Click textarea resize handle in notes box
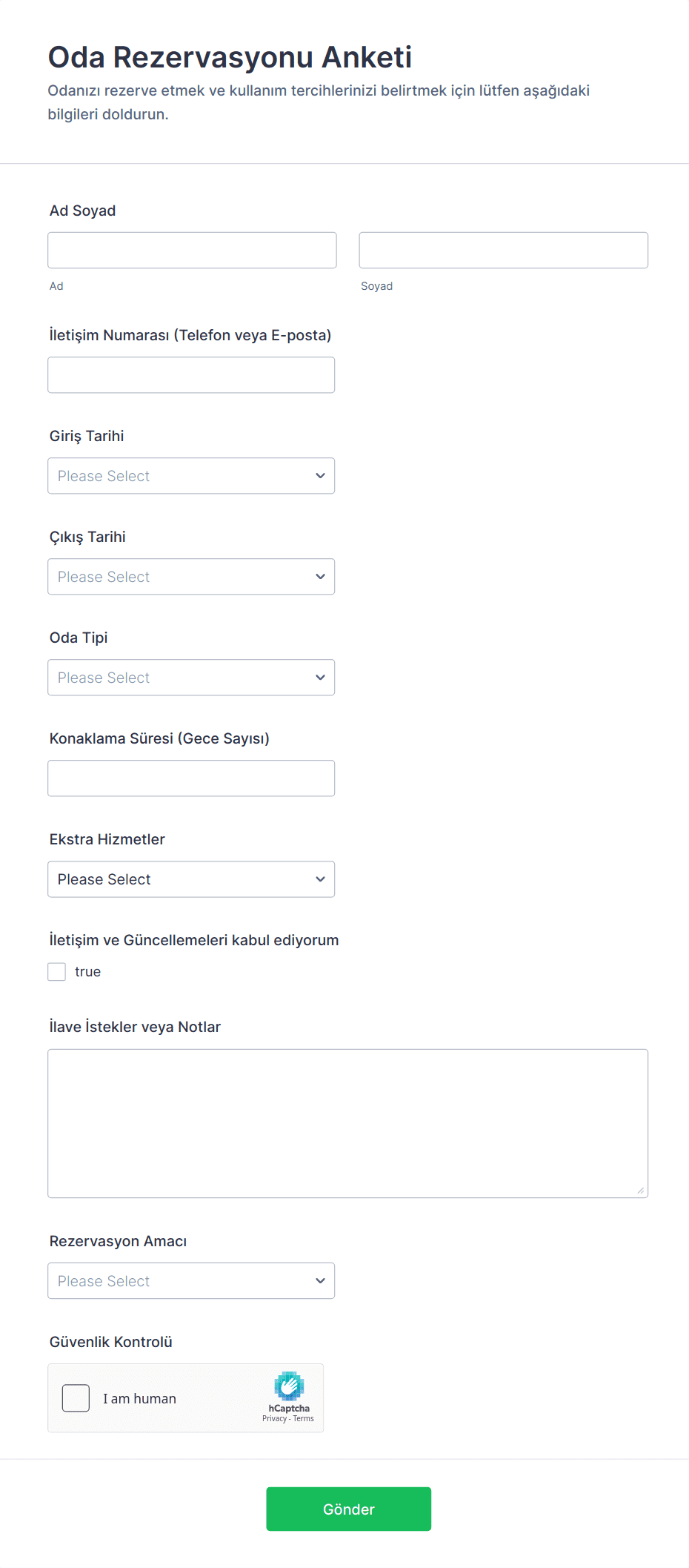The image size is (689, 1568). [x=641, y=1190]
